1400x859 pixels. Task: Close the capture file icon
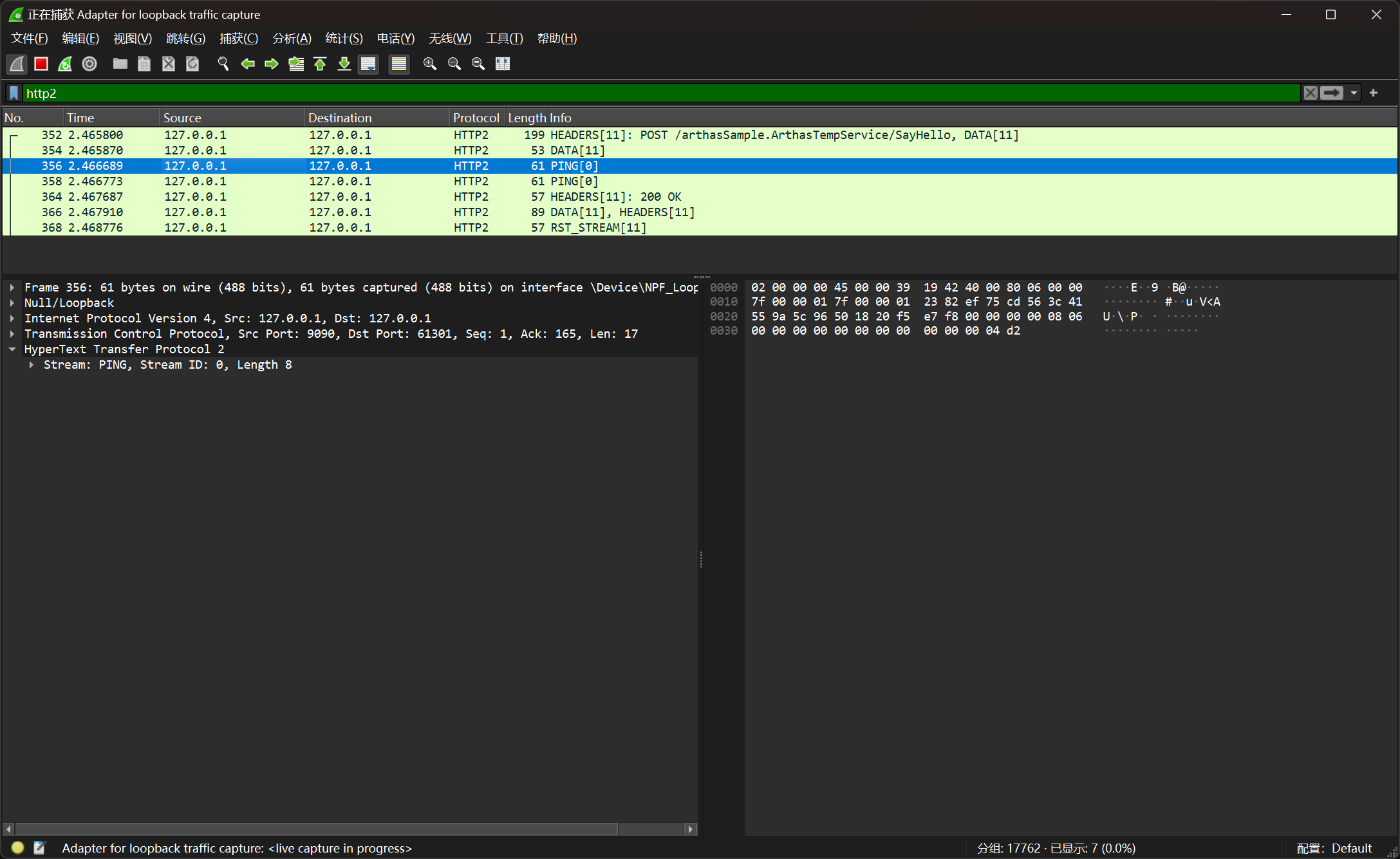tap(169, 64)
